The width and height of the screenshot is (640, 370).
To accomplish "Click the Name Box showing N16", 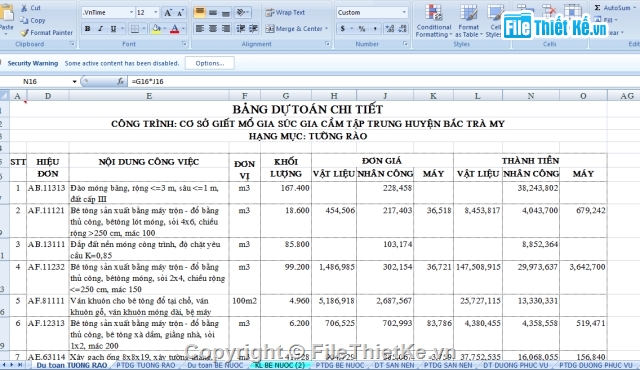I will pos(36,82).
